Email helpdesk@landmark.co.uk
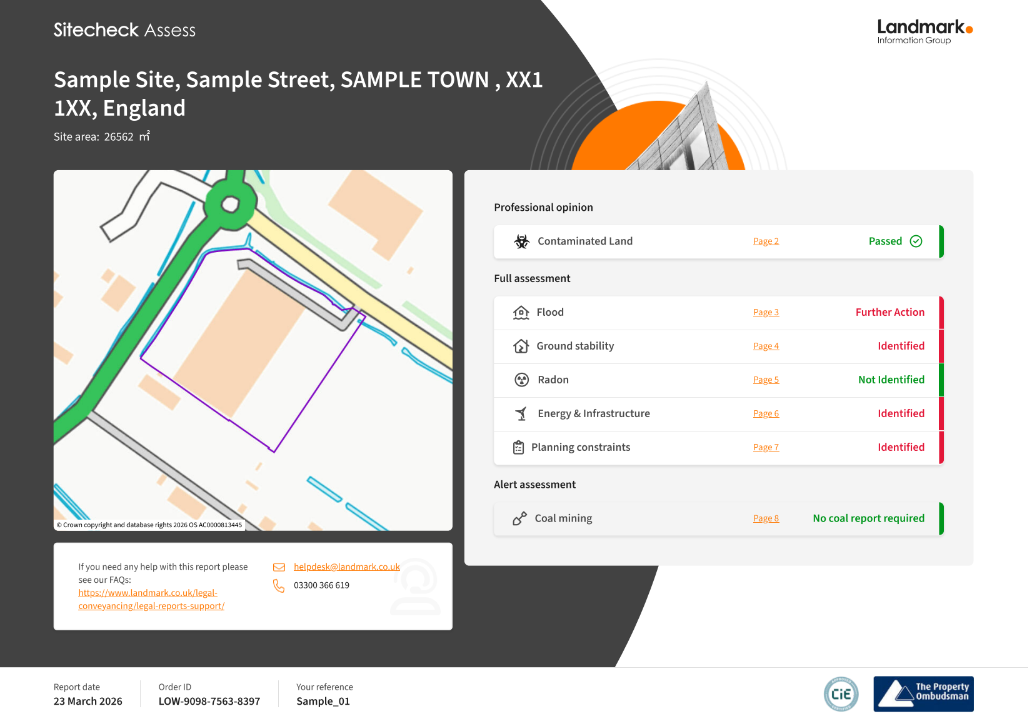 346,567
